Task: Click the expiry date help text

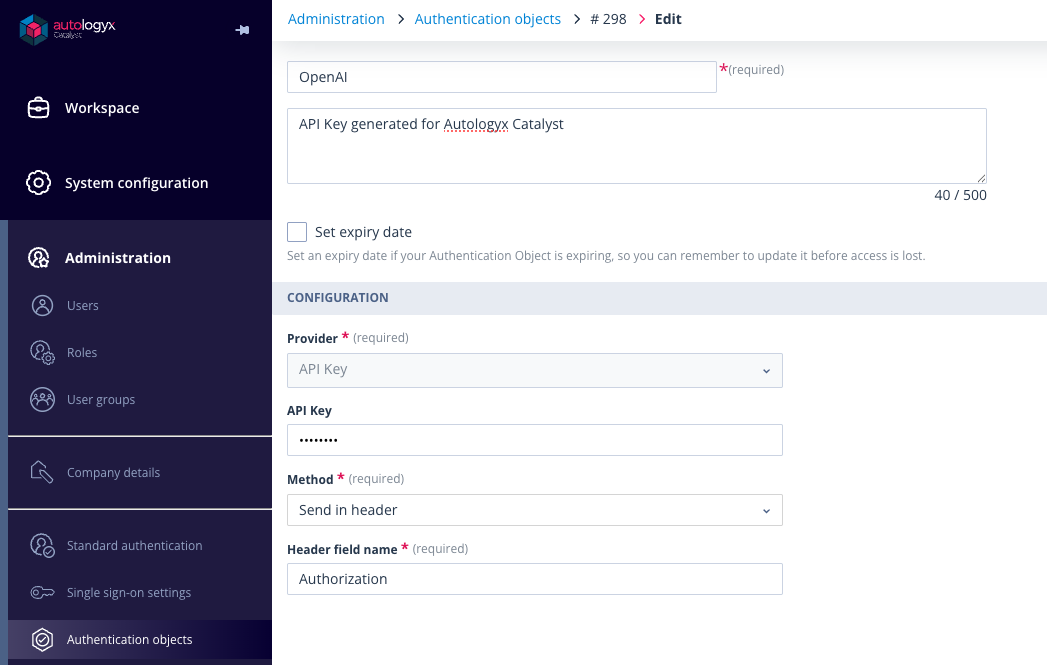Action: pos(606,256)
